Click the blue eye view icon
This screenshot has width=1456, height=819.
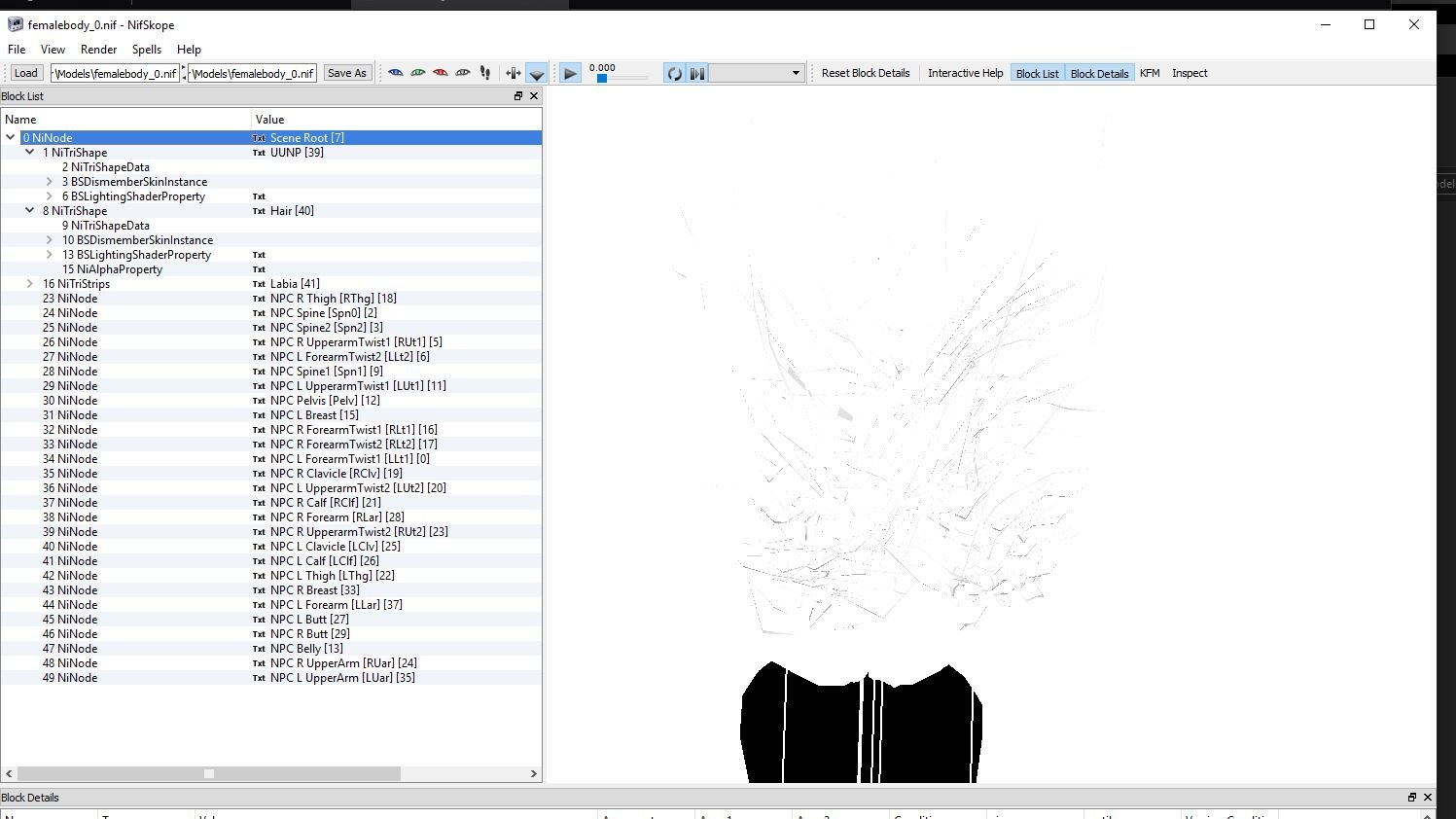(x=396, y=73)
